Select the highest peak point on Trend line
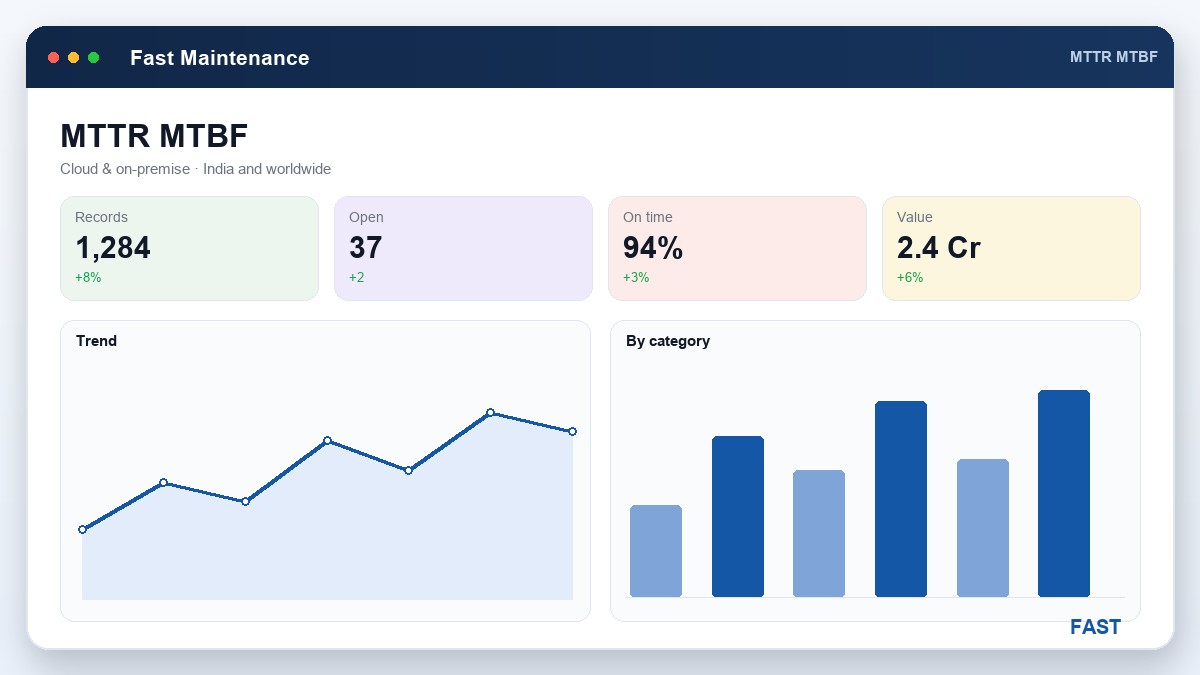Screen dimensions: 1200x675 tap(490, 412)
